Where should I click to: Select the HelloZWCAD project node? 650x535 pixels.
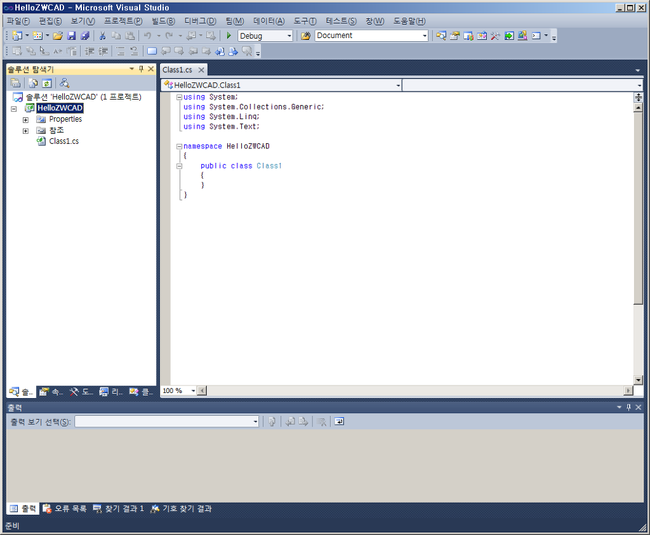click(x=60, y=108)
